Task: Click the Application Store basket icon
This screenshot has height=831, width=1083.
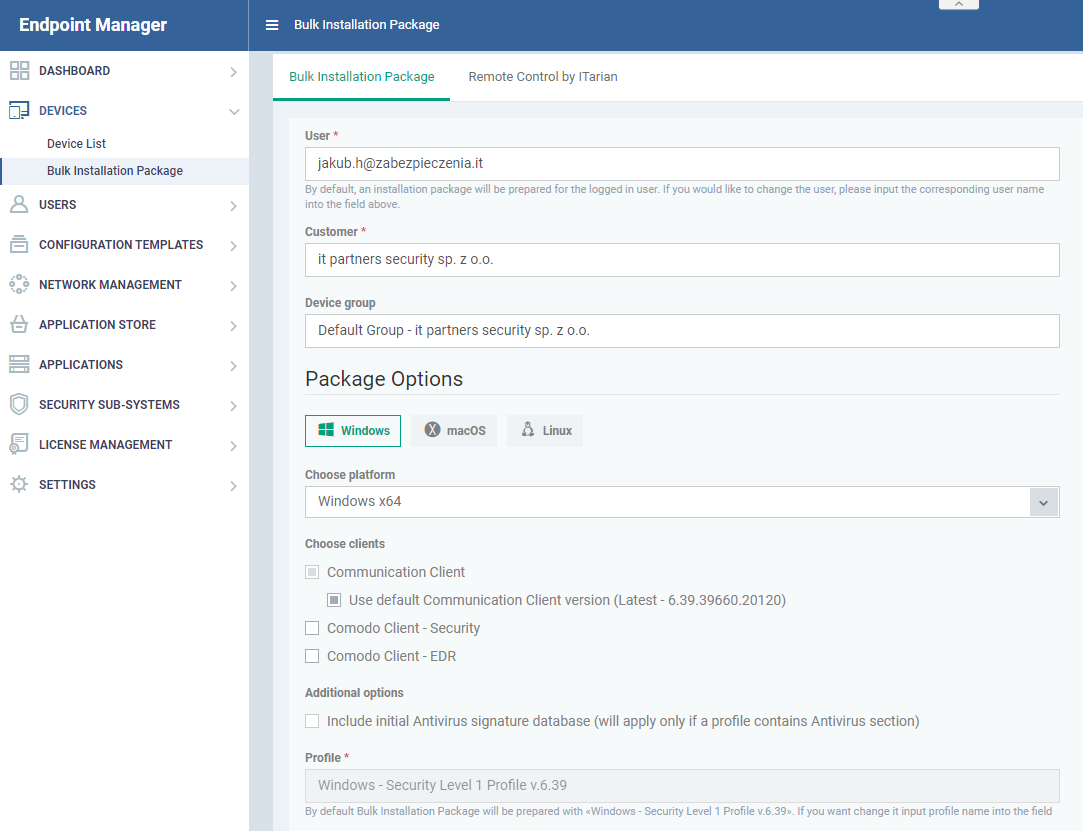Action: click(19, 324)
